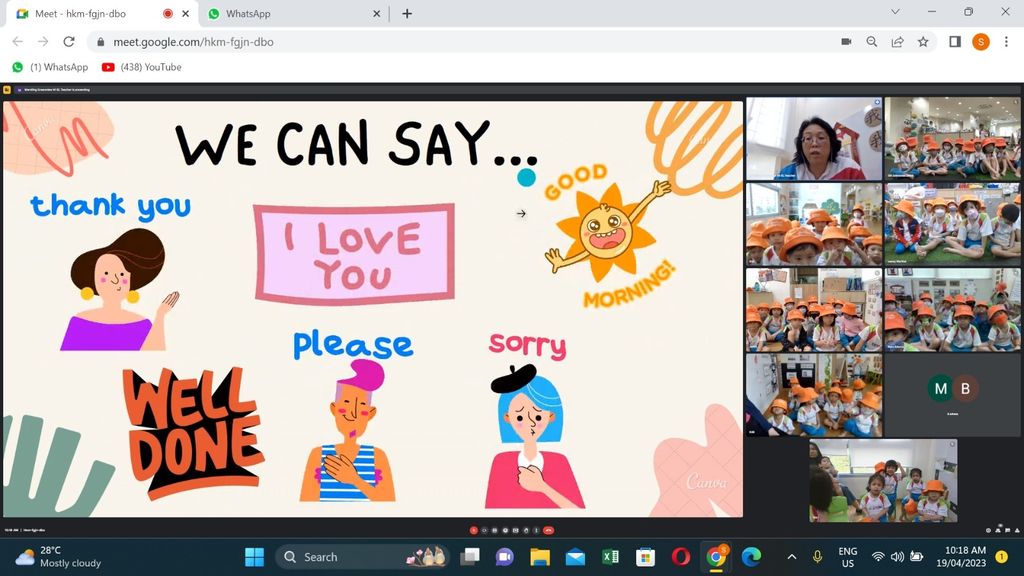
Task: Reload the Meet page
Action: click(69, 42)
